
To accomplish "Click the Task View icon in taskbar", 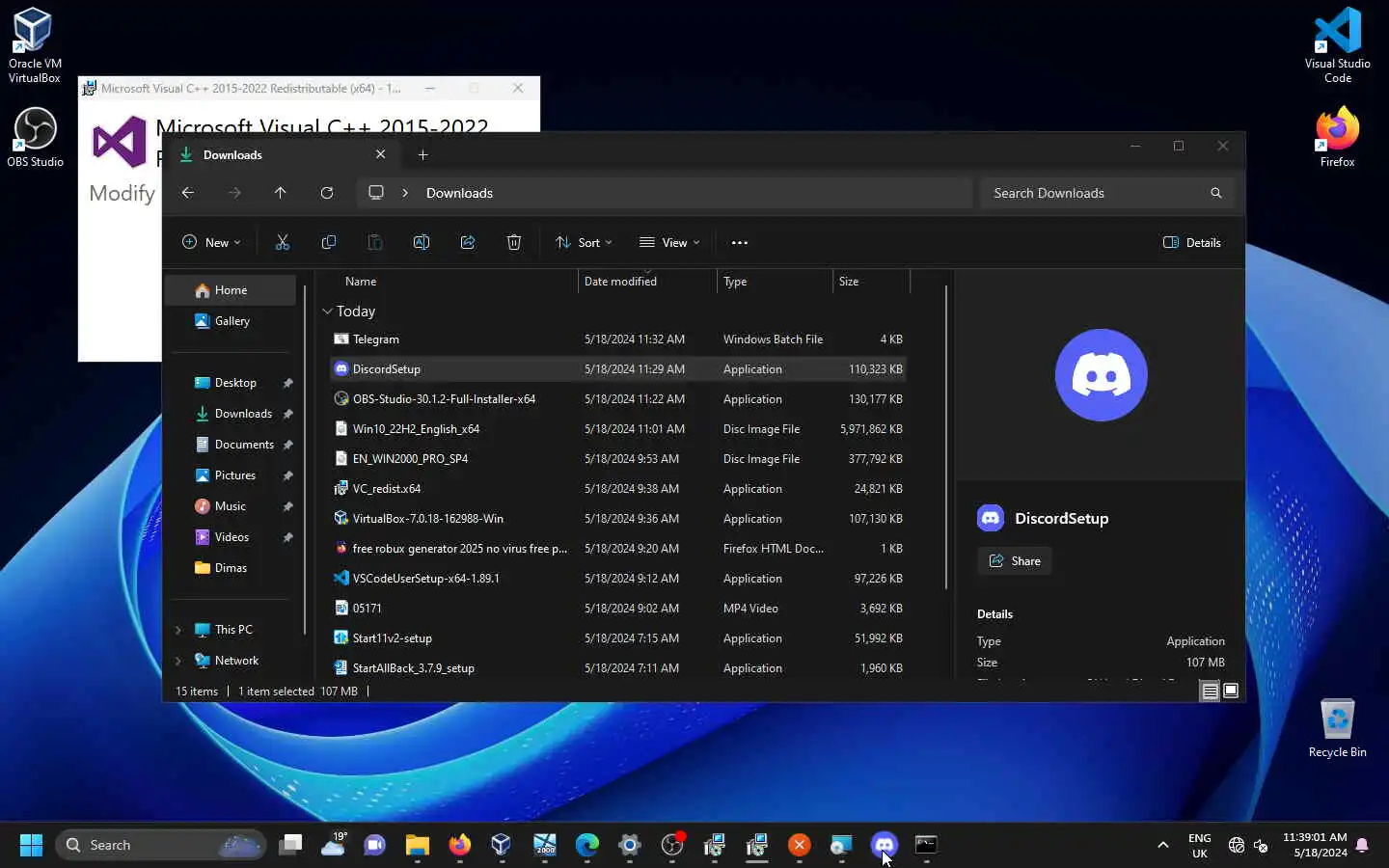I will coord(290,845).
